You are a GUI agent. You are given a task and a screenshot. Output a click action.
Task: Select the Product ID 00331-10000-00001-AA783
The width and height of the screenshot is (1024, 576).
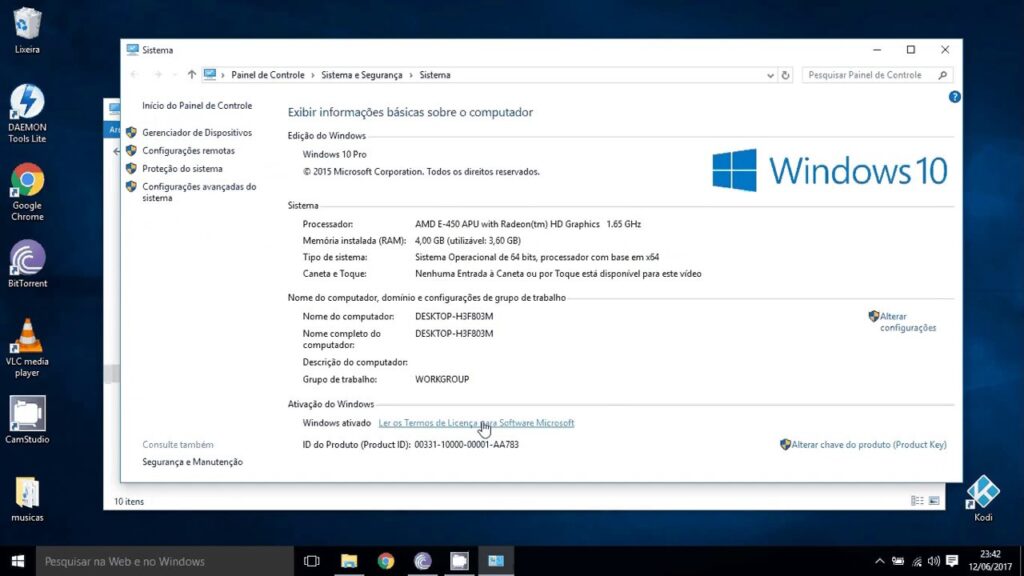[466, 445]
